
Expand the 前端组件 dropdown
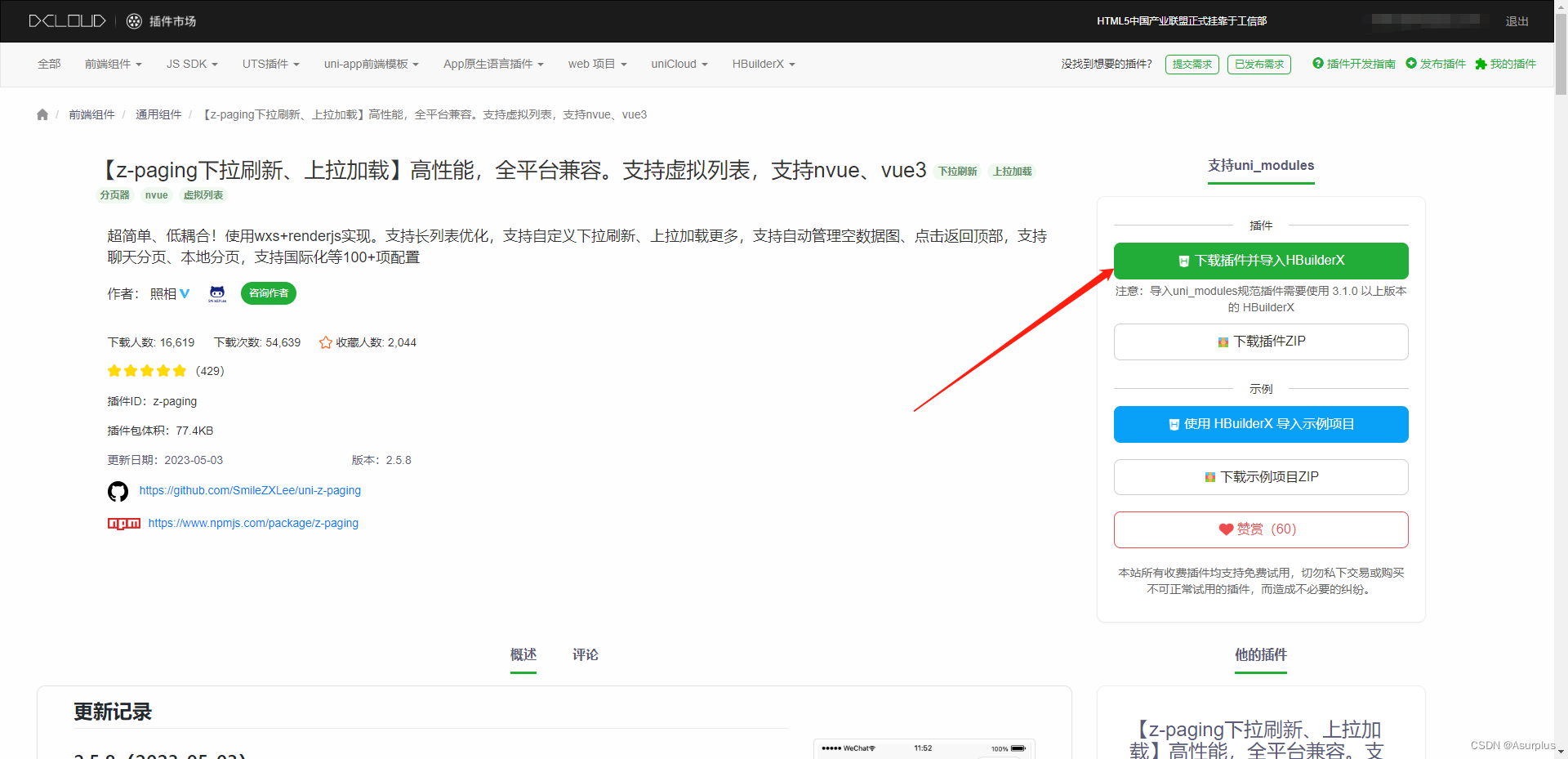(113, 64)
